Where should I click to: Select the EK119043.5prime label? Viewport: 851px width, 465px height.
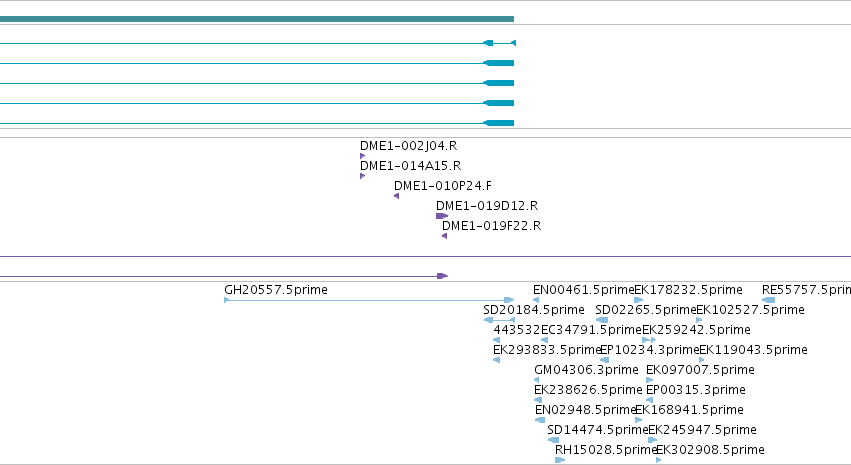[x=753, y=351]
